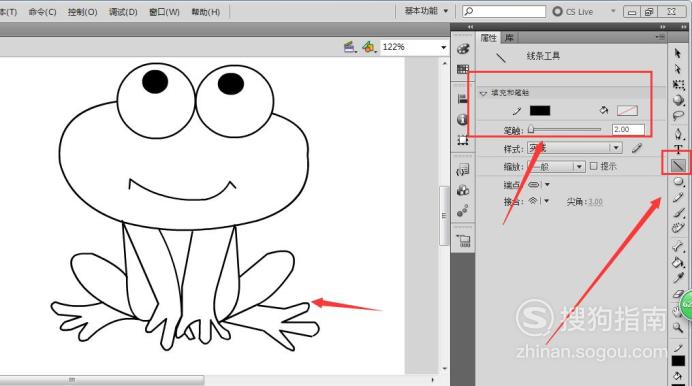This screenshot has height=386, width=692.
Task: Open the 帮助(H) menu
Action: pyautogui.click(x=206, y=12)
